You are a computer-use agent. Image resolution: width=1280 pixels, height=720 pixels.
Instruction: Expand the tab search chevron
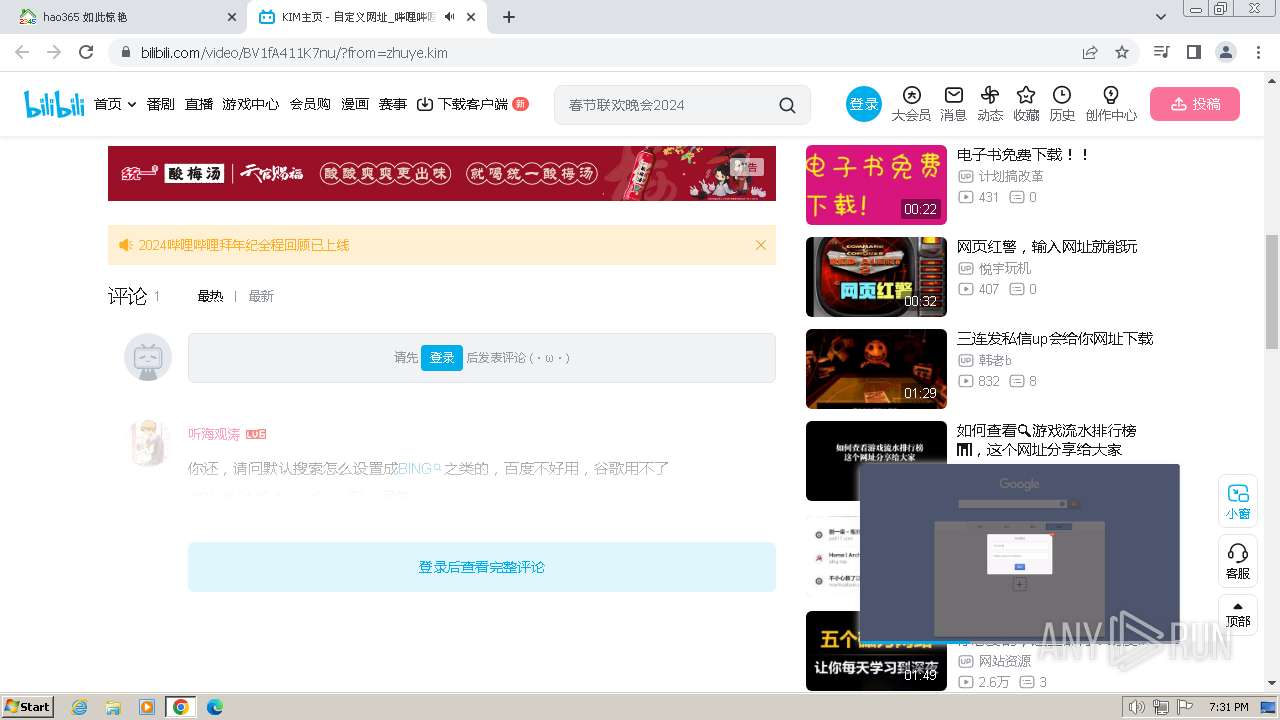tap(1161, 17)
